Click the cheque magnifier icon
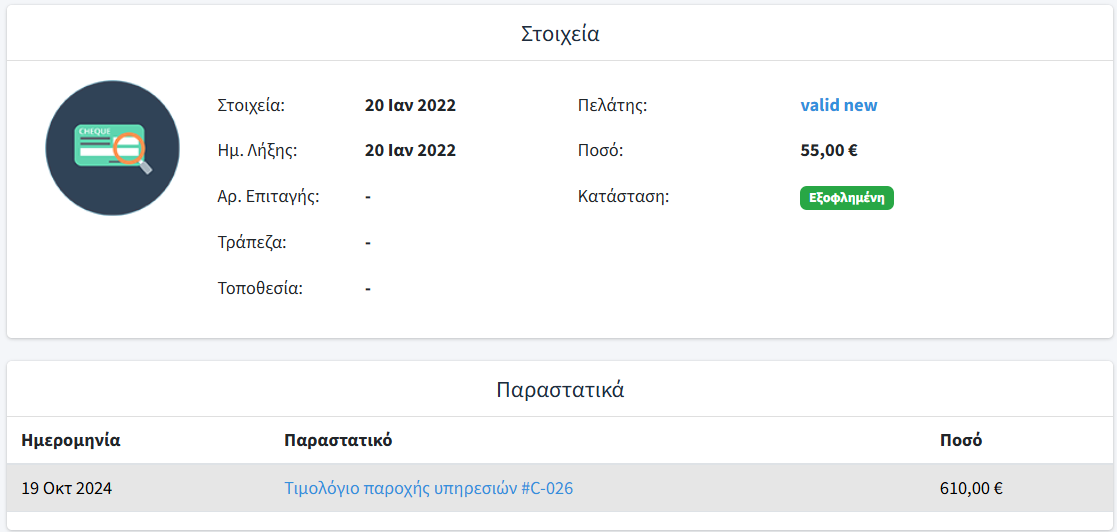Viewport: 1117px width, 532px height. (112, 148)
